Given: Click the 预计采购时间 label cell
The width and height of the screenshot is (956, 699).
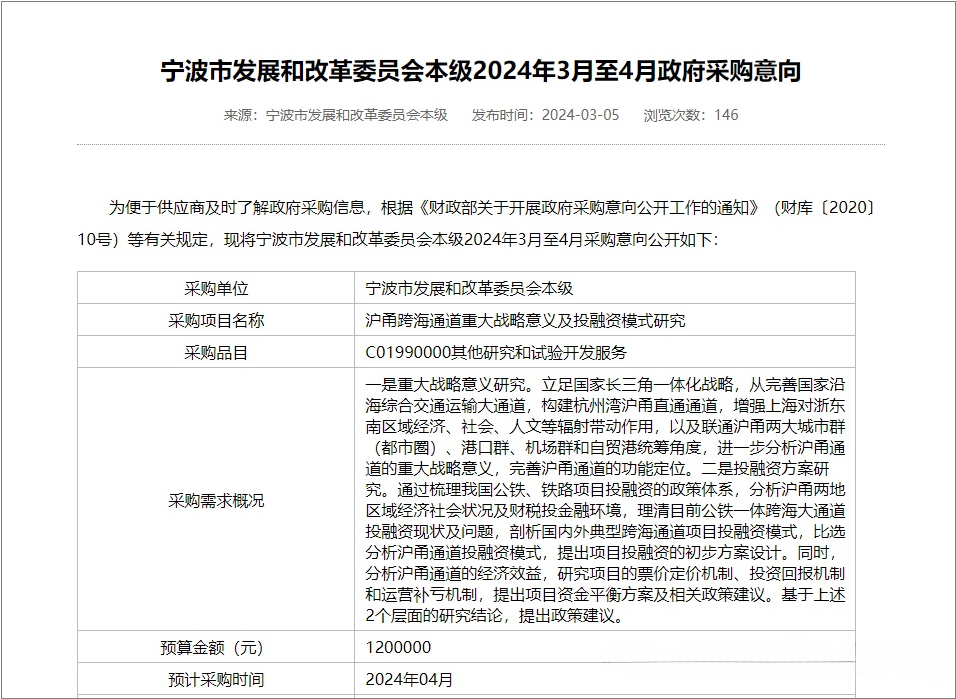Looking at the screenshot, I should tap(216, 680).
